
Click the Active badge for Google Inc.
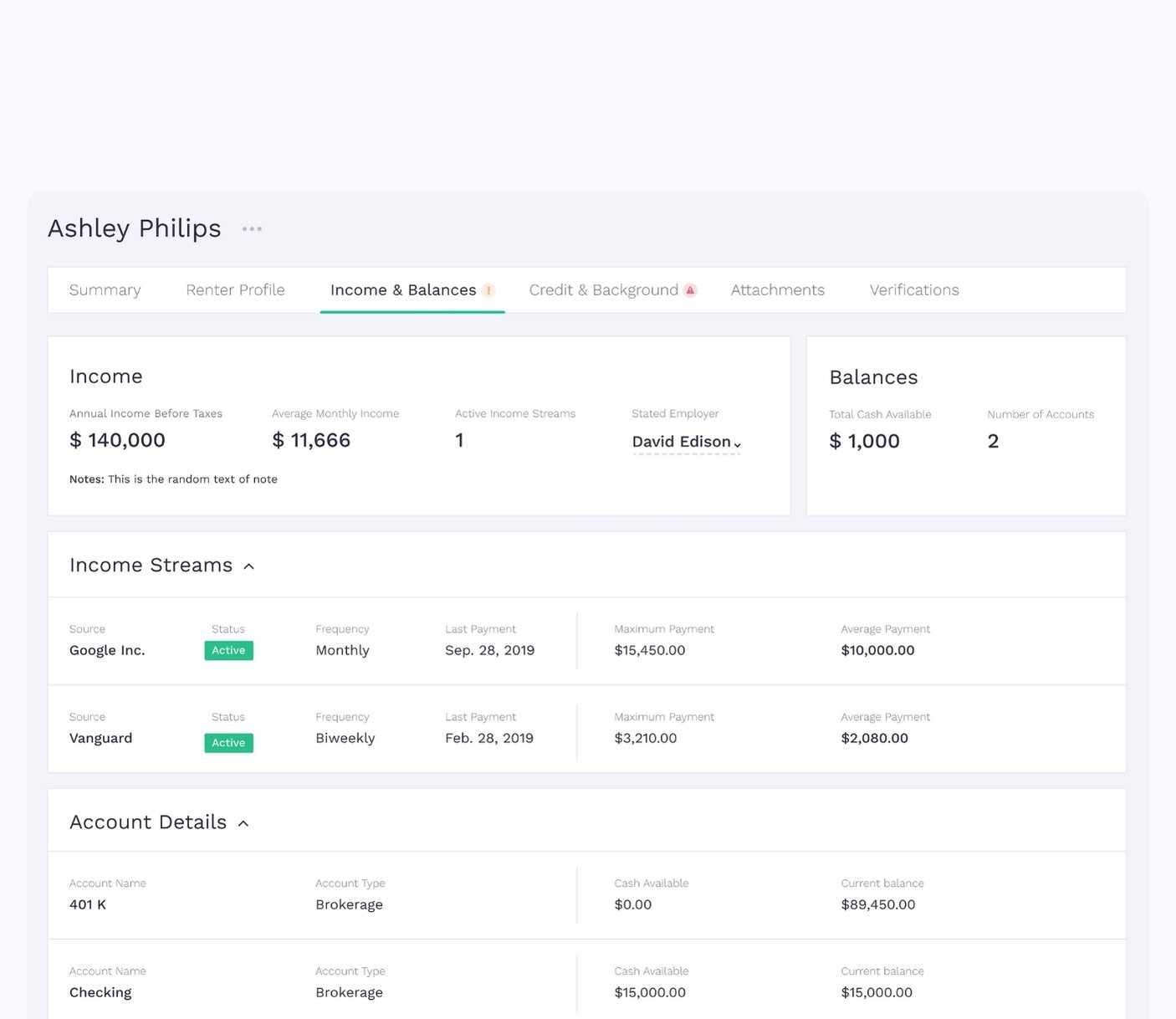point(228,651)
